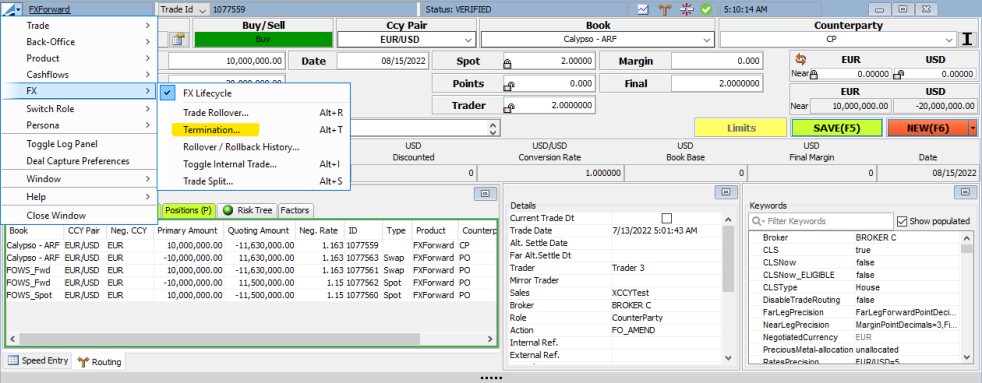
Task: Click the green Buy button
Action: pos(263,39)
